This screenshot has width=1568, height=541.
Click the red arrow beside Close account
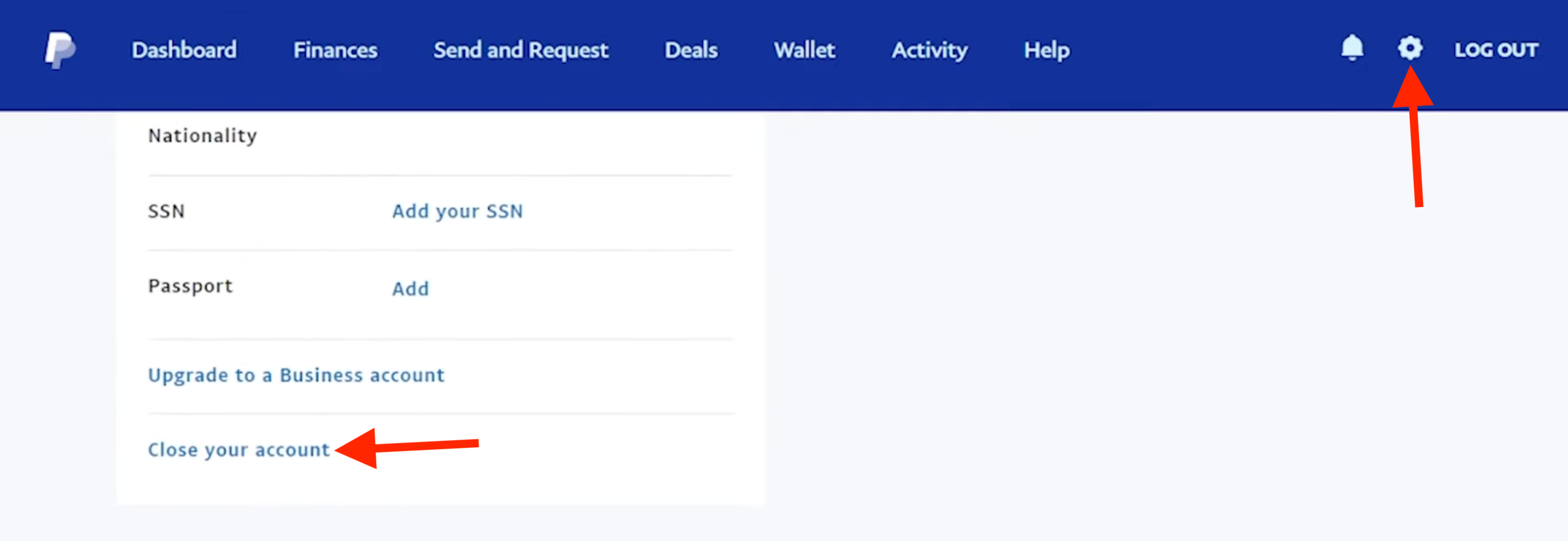(407, 449)
